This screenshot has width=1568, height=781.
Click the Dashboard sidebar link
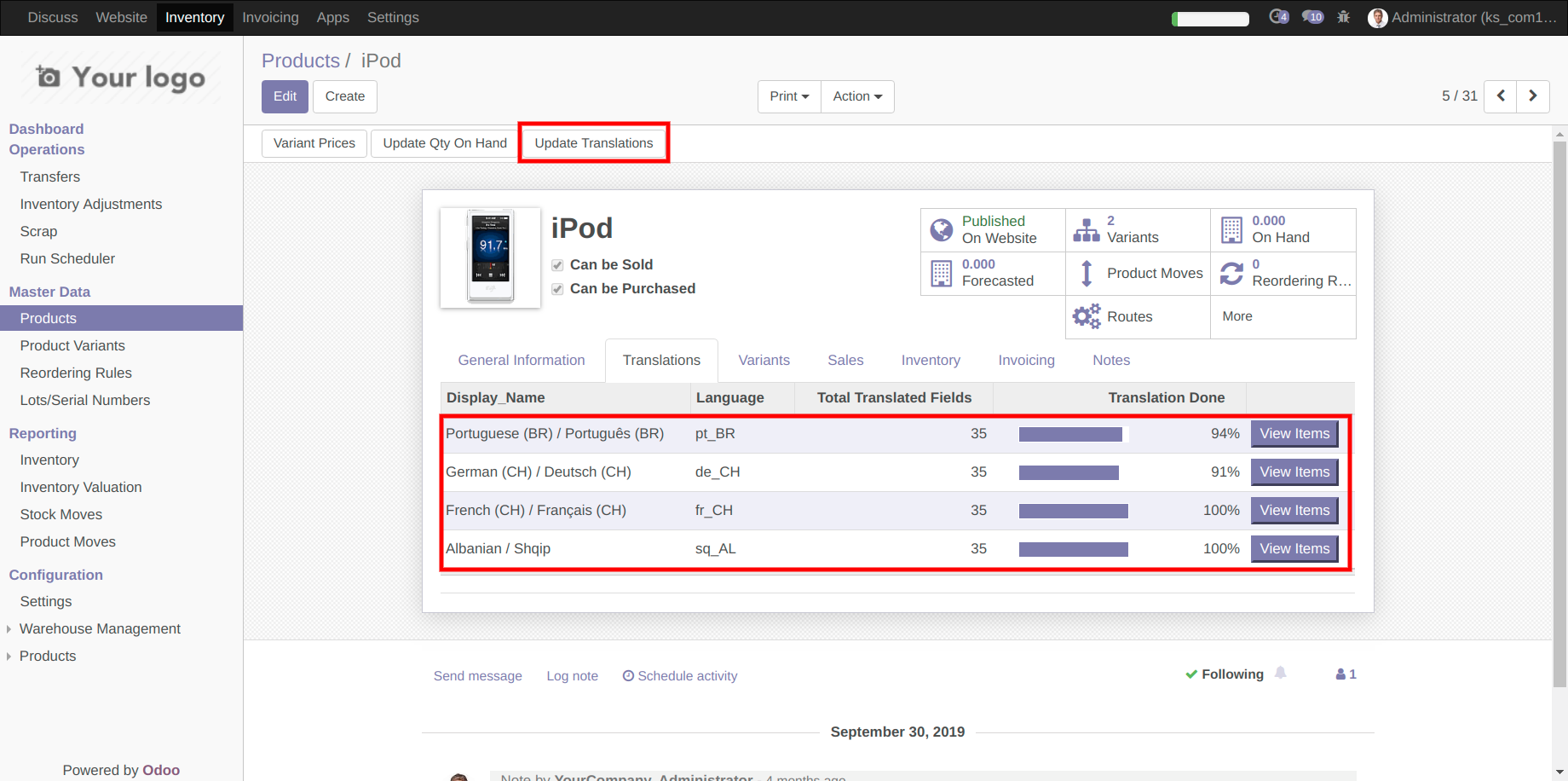[x=46, y=129]
